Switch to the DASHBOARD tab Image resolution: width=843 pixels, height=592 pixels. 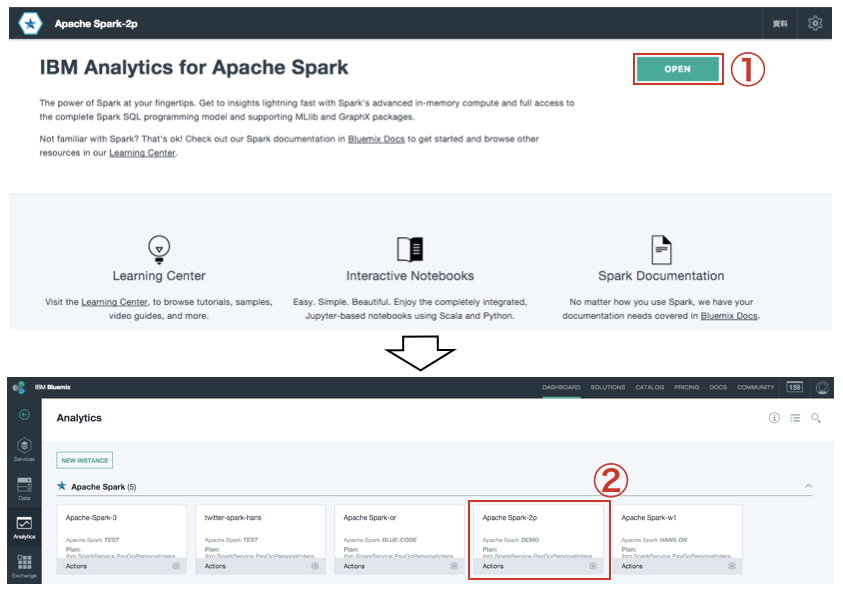click(561, 387)
